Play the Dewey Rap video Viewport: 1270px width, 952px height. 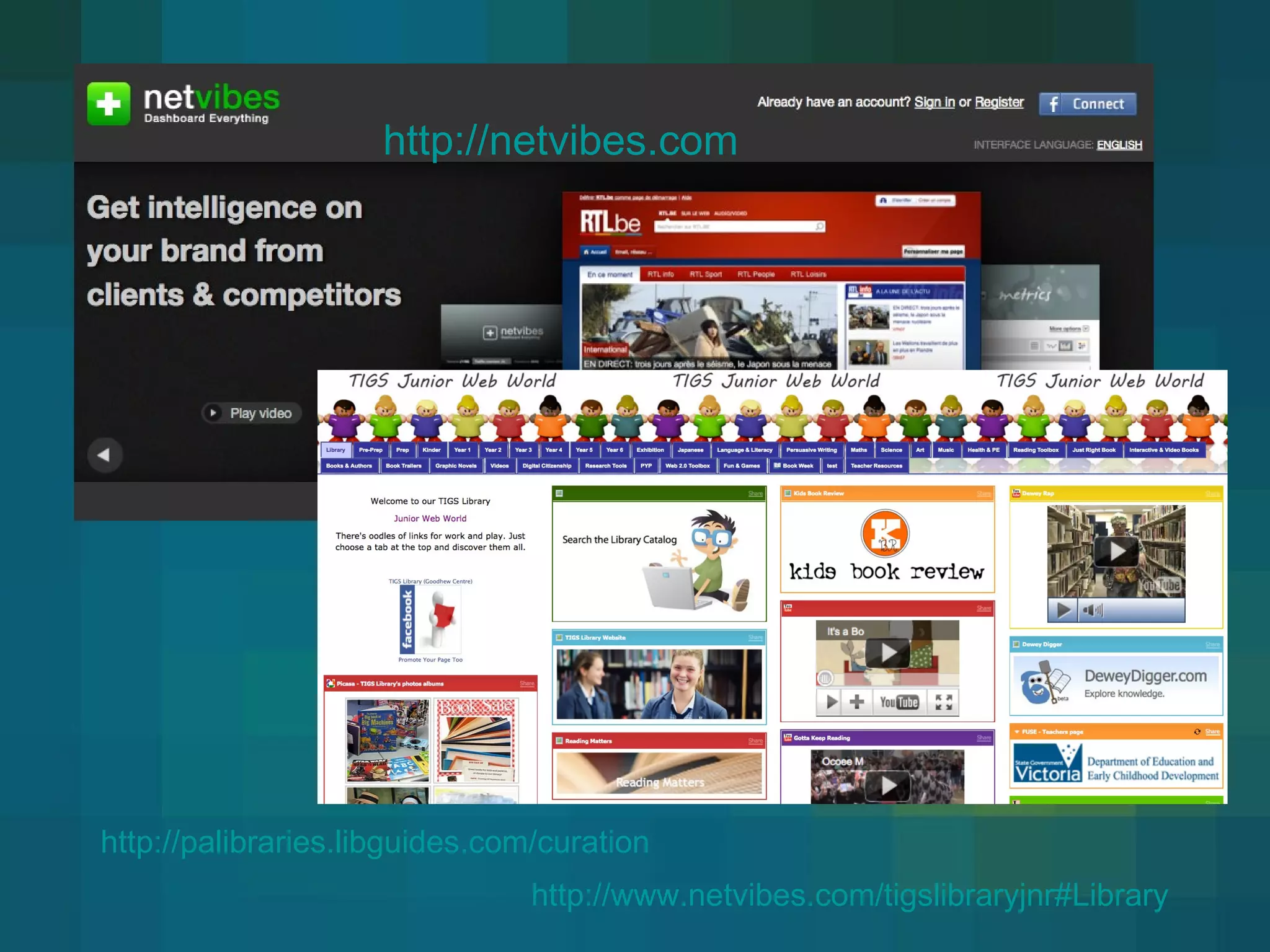1116,550
